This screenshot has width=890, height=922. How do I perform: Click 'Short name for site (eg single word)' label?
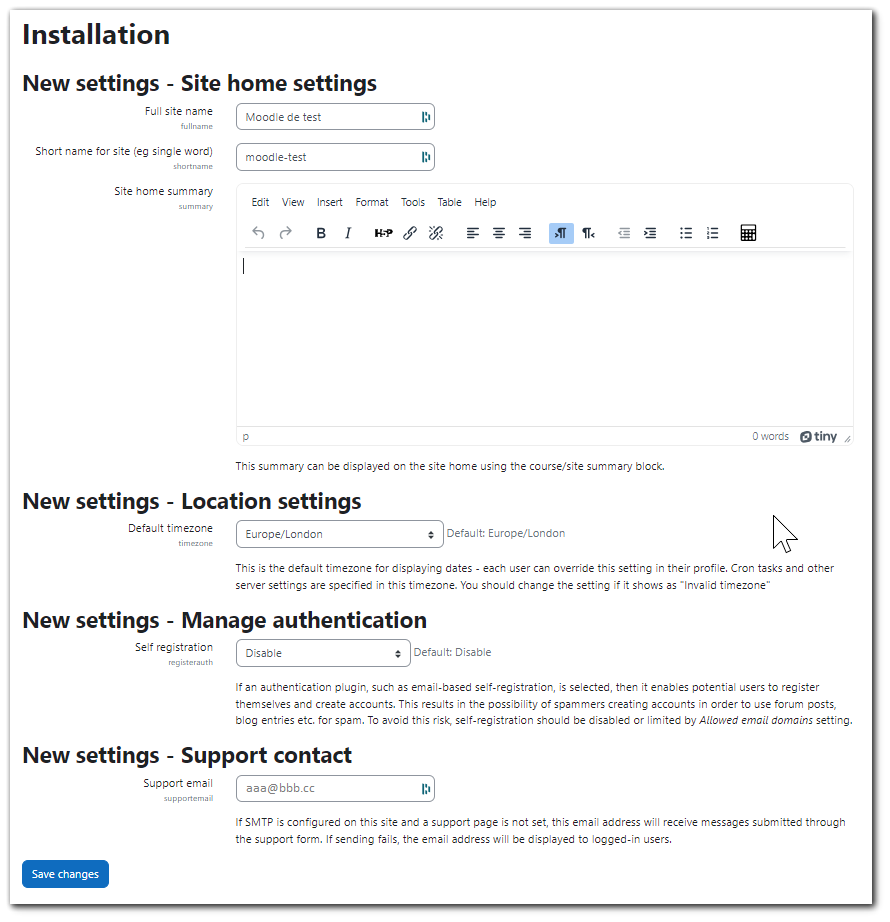(x=124, y=151)
